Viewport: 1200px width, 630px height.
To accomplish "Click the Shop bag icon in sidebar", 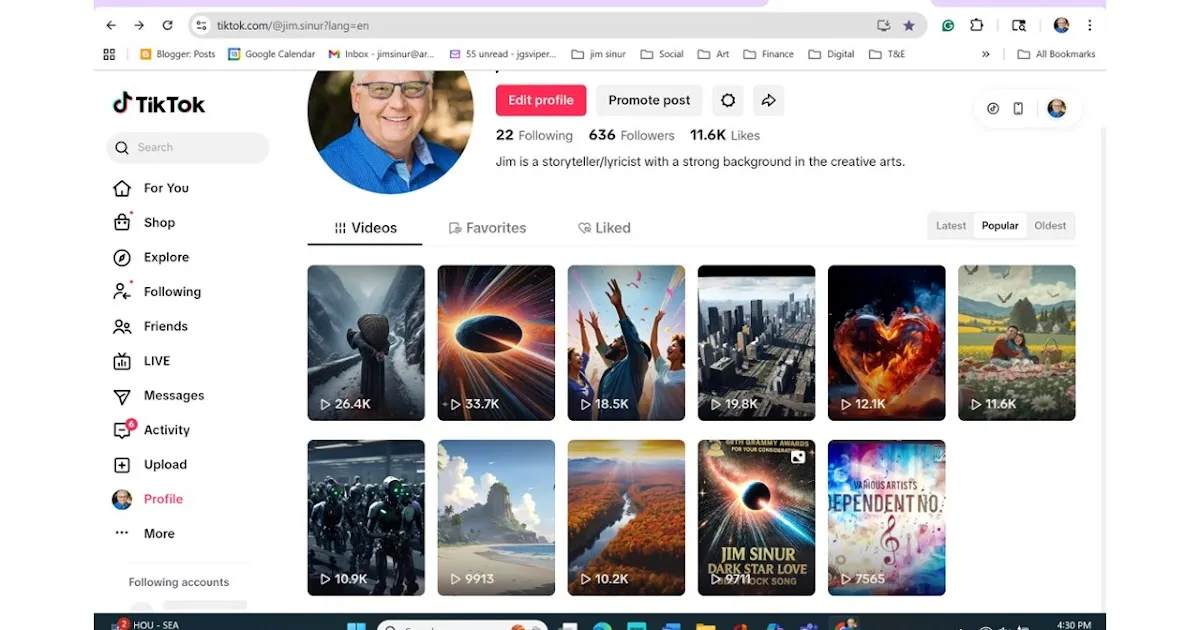I will tap(122, 223).
